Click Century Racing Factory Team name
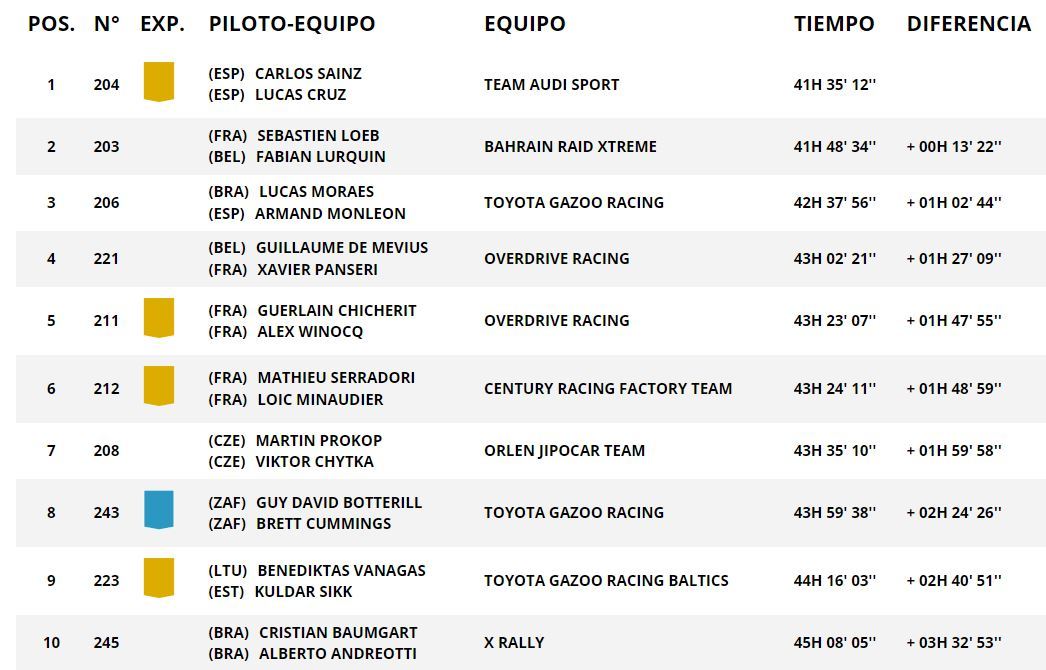Viewport: 1046px width, 670px height. click(607, 389)
